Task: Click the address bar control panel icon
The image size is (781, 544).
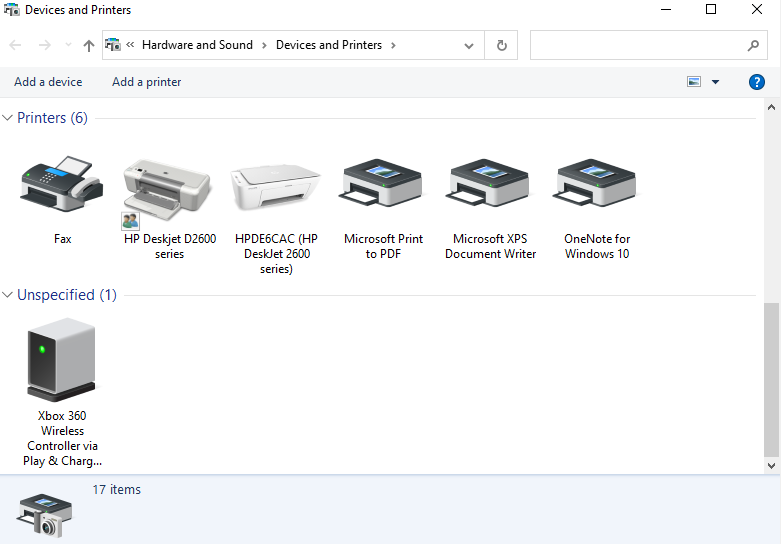Action: click(113, 45)
